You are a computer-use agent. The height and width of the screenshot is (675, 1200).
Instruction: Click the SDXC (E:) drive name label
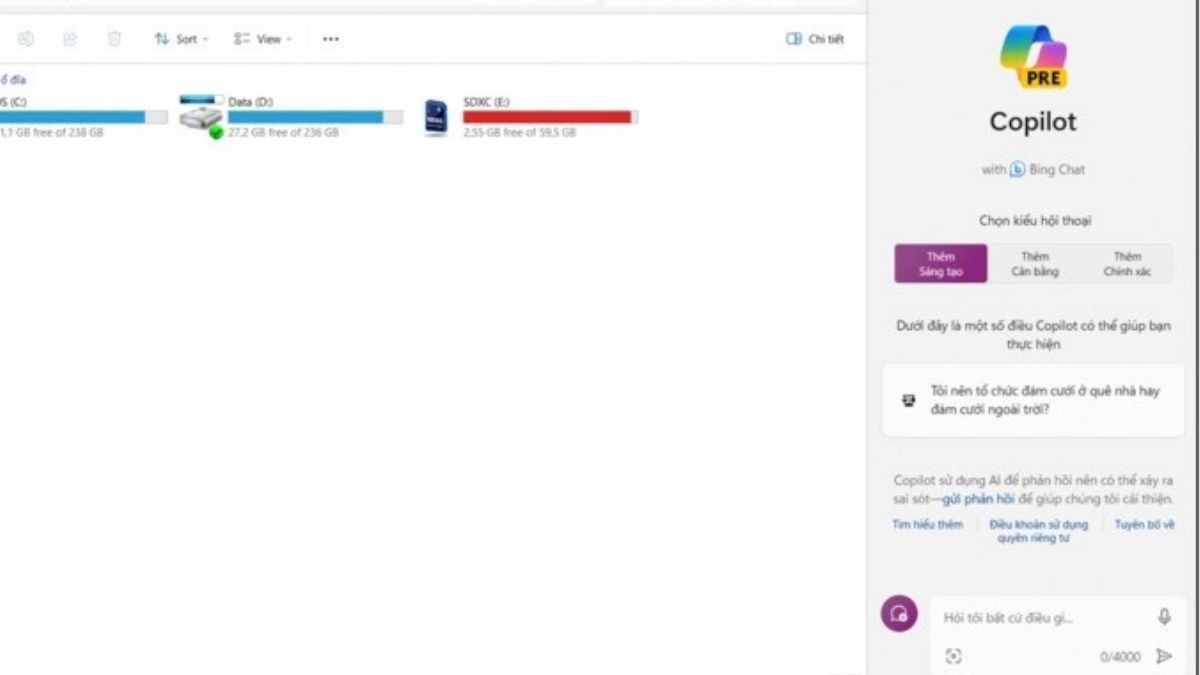pyautogui.click(x=486, y=102)
